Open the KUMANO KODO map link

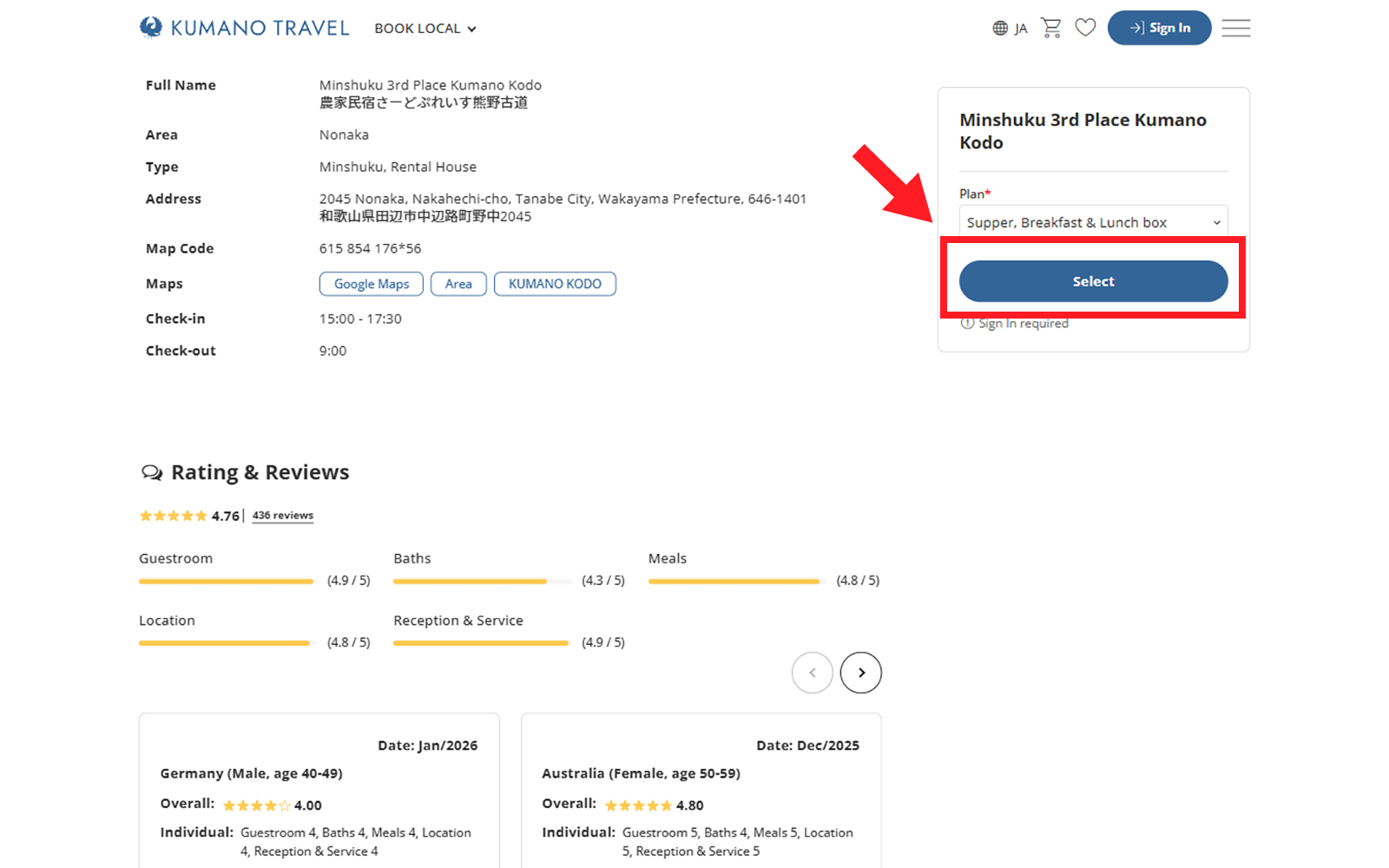[555, 284]
